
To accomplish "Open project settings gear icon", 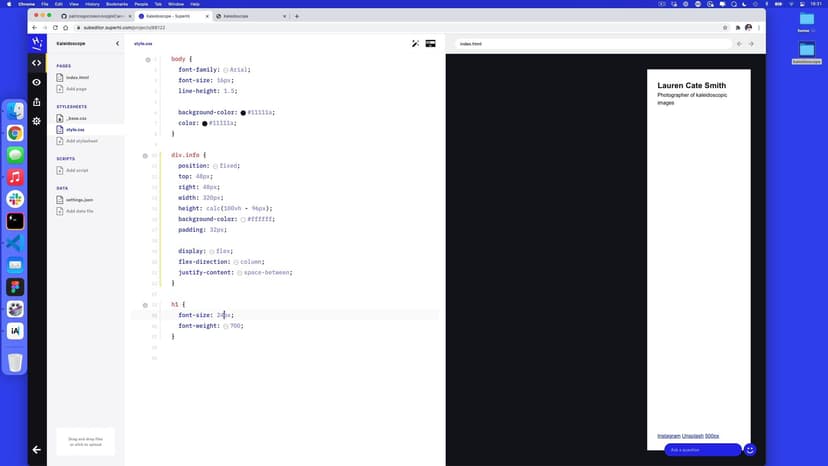I will point(37,121).
